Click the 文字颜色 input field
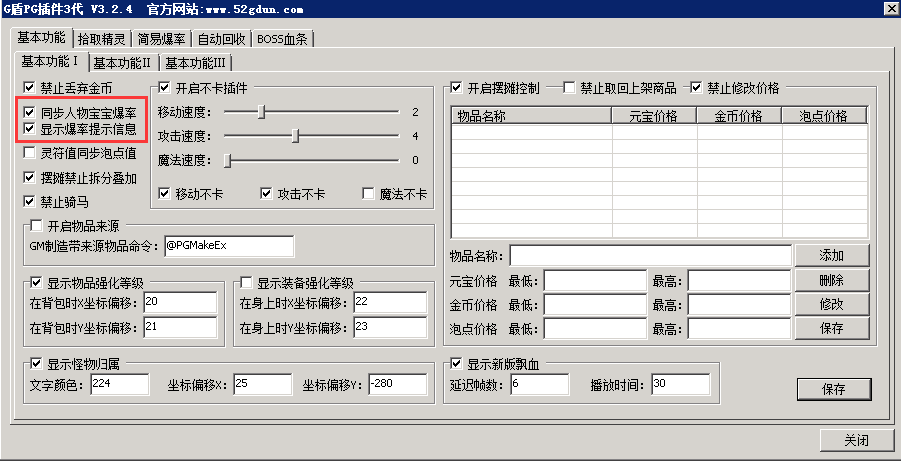The image size is (901, 461). click(x=120, y=384)
